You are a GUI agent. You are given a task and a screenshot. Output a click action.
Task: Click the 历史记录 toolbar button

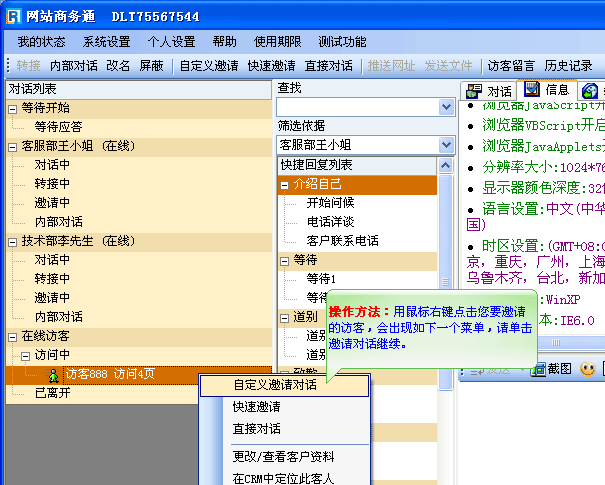(569, 66)
